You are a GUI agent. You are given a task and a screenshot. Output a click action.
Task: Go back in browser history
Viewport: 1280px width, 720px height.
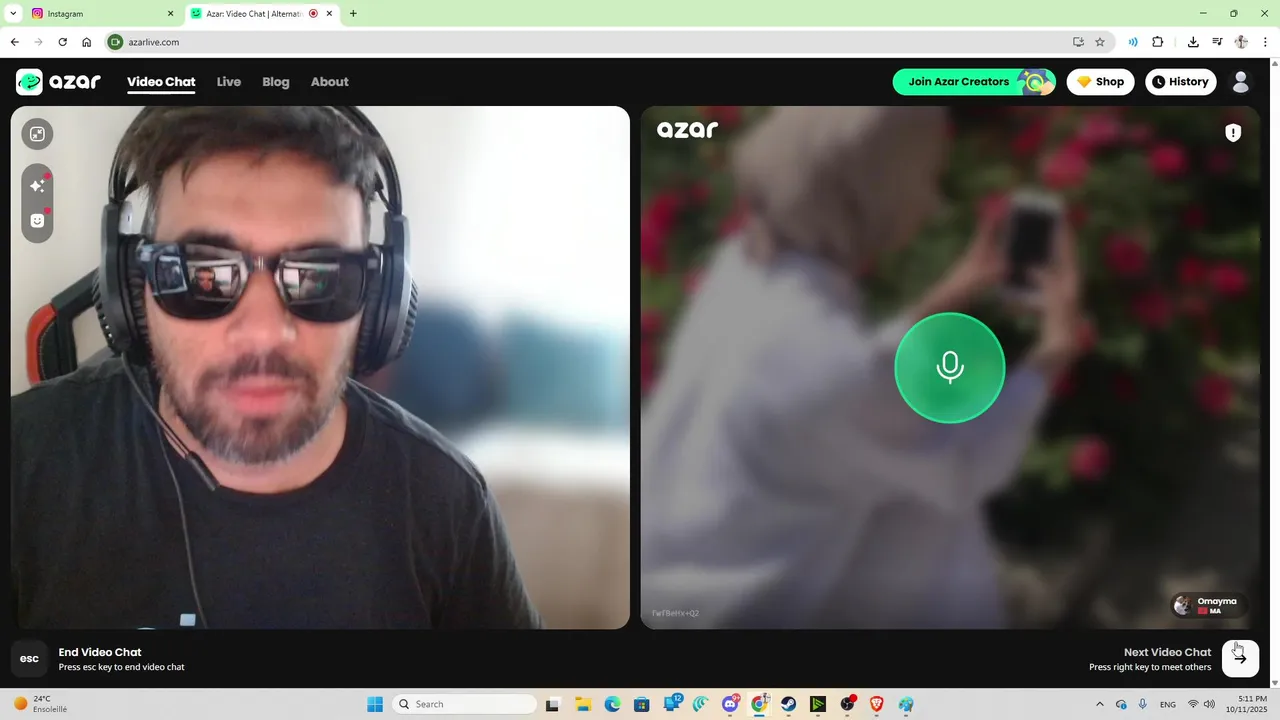tap(14, 42)
